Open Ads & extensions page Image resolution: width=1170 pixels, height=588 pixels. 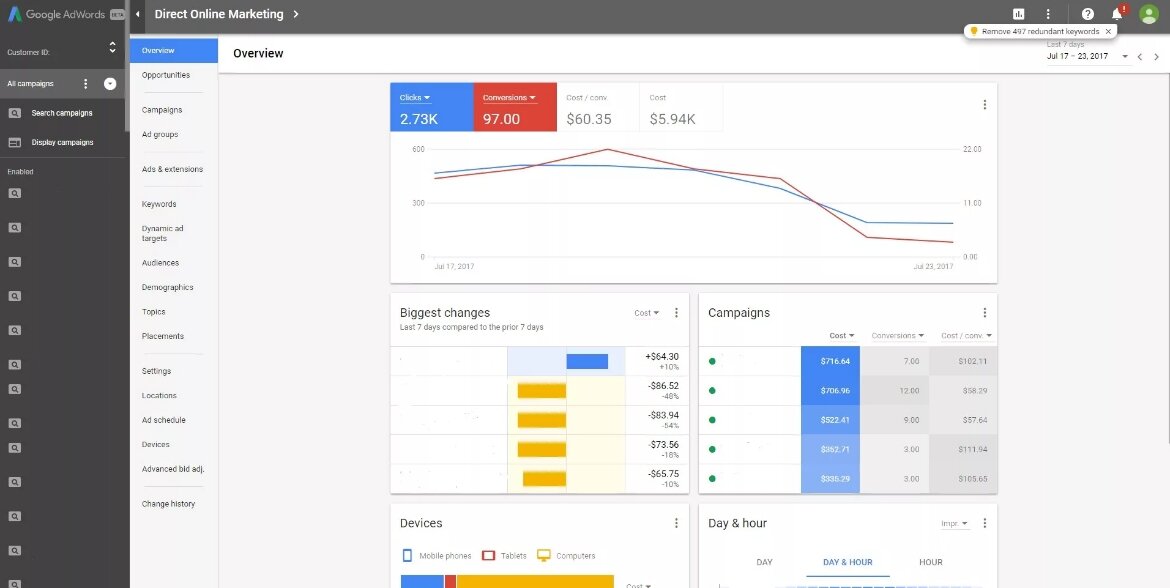pyautogui.click(x=172, y=169)
